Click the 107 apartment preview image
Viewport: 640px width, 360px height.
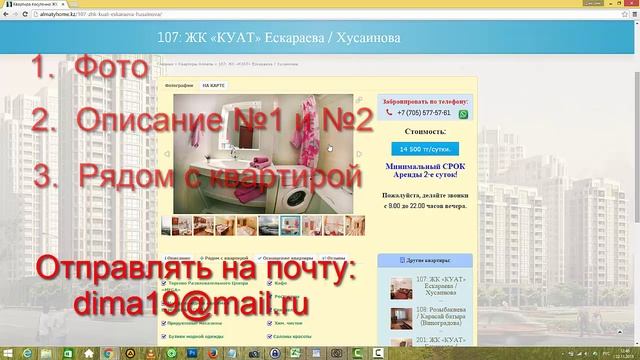click(x=401, y=288)
